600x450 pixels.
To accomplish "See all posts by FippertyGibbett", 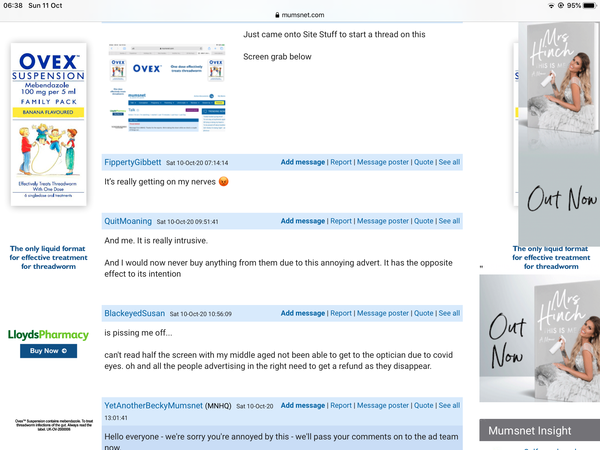I will pos(449,162).
